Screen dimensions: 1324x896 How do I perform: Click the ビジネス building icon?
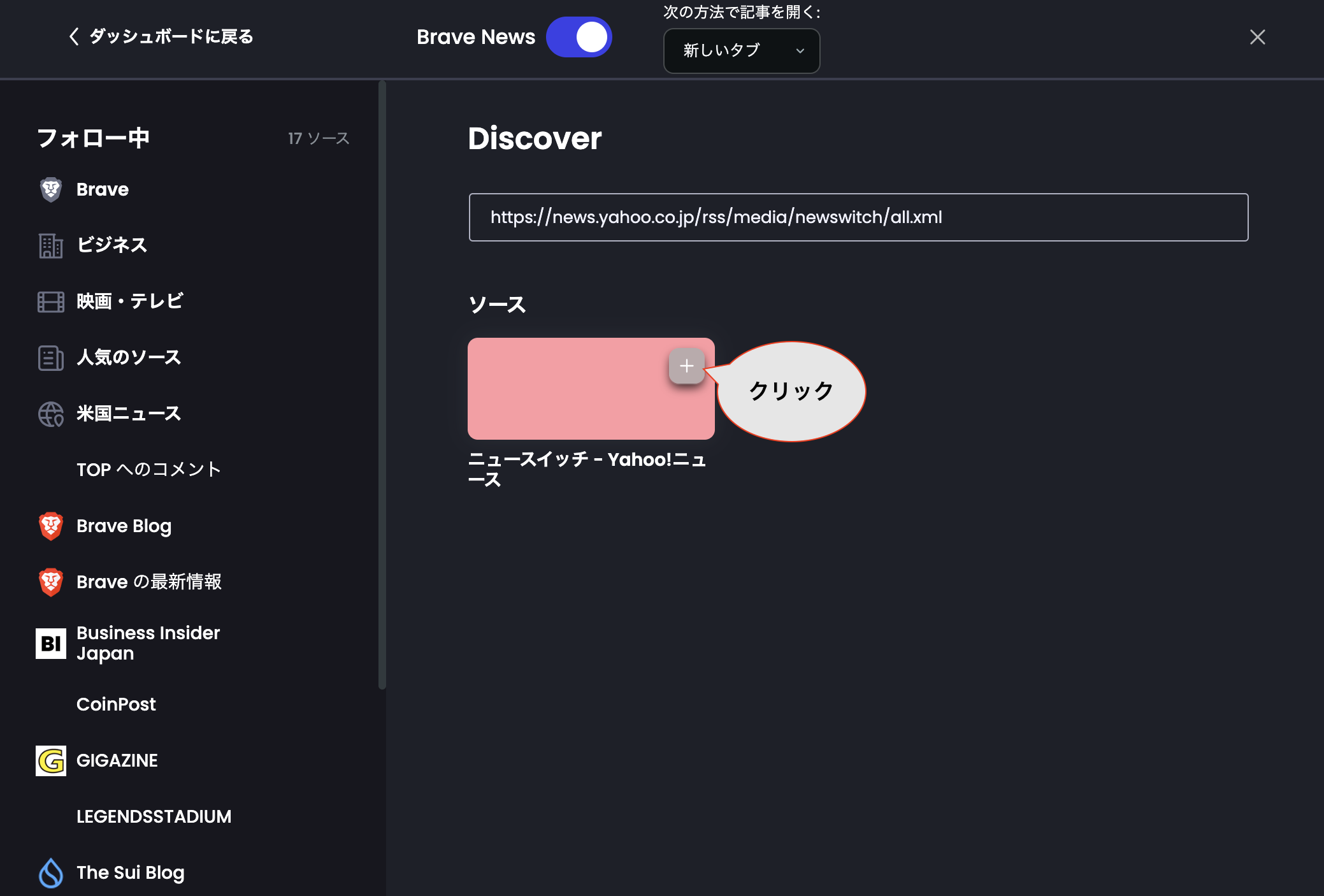point(51,245)
